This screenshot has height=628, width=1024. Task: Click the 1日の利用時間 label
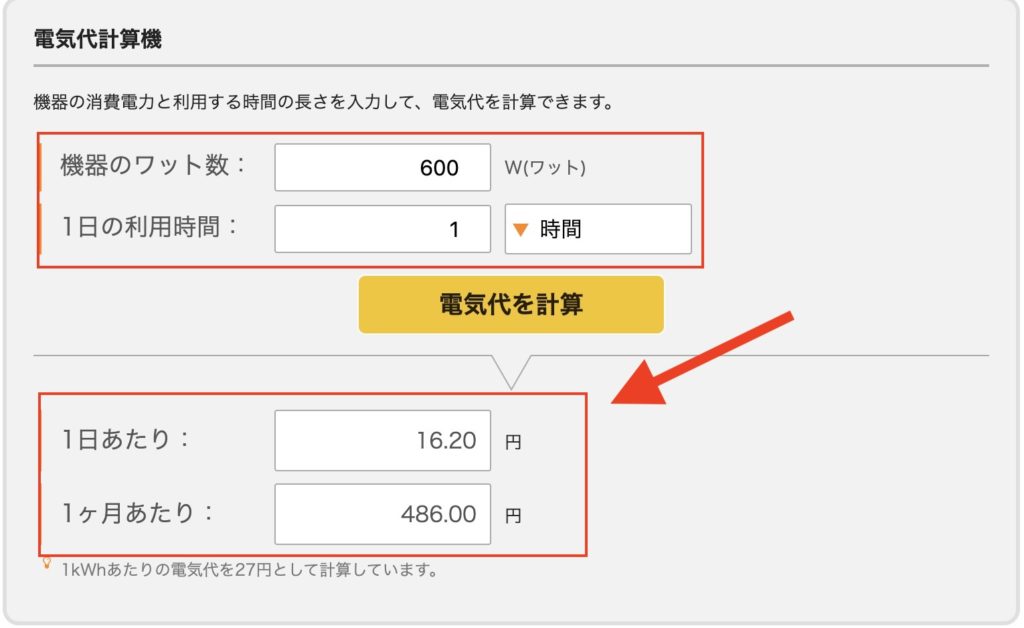coord(151,228)
